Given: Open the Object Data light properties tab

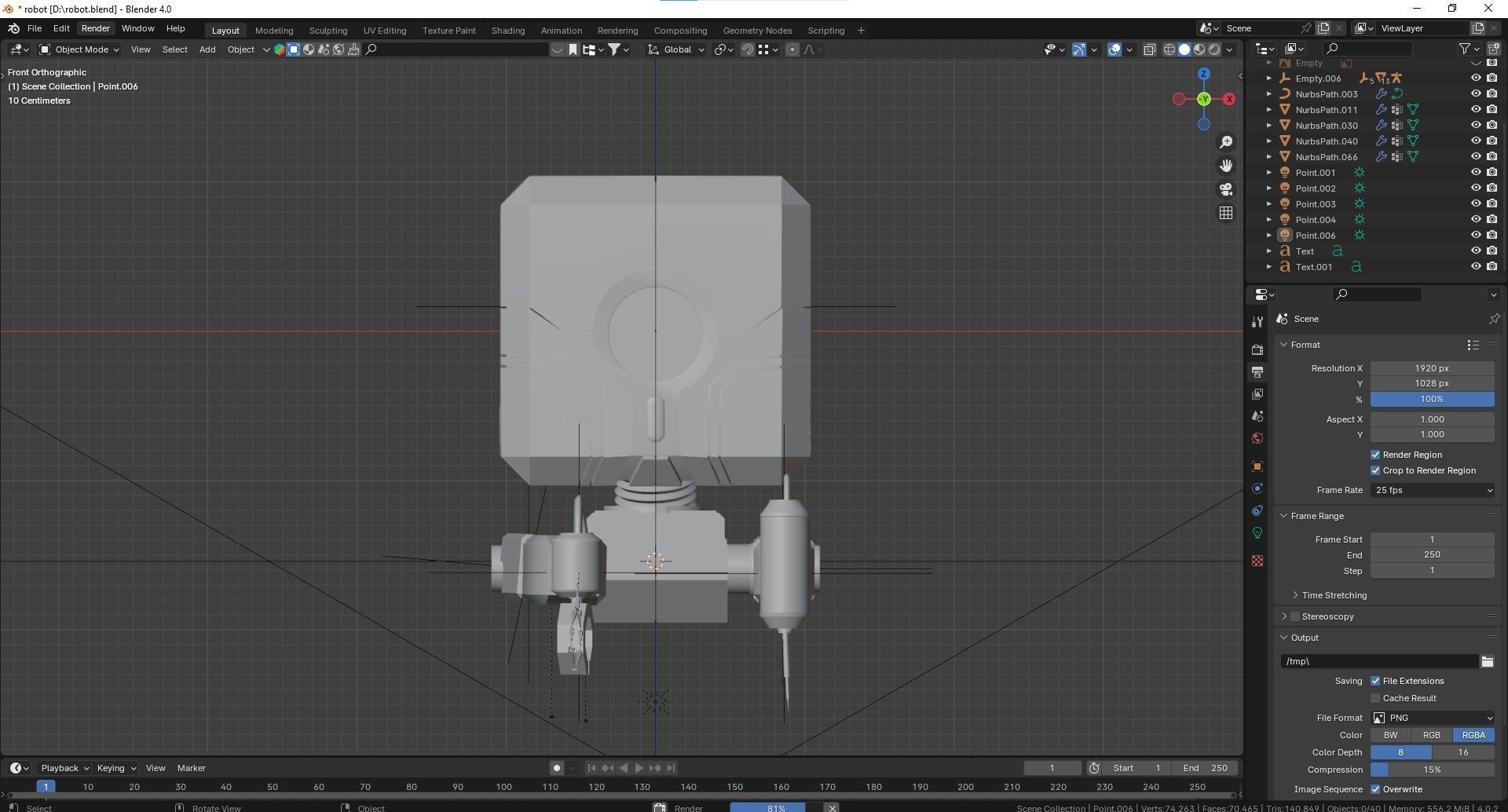Looking at the screenshot, I should click(1257, 532).
